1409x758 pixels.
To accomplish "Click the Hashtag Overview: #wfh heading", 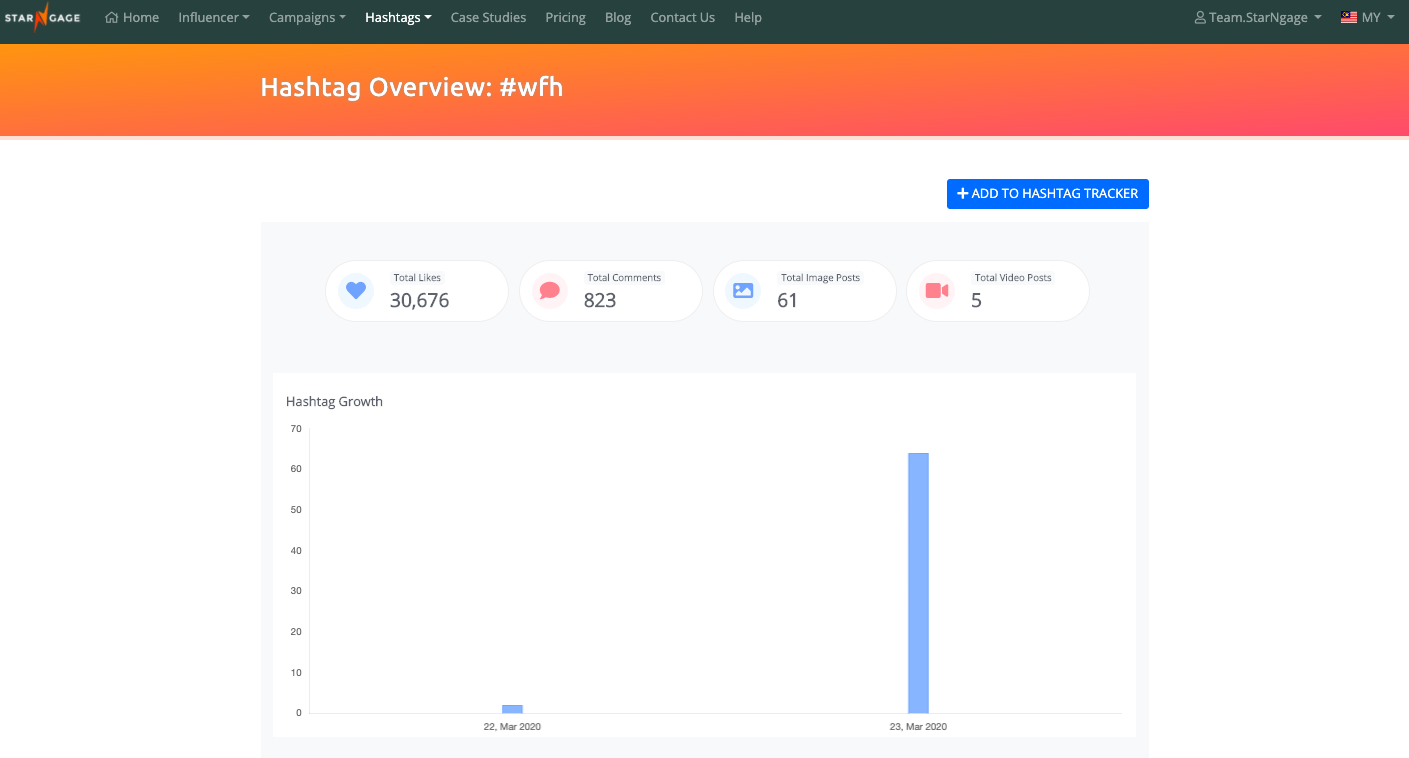I will tap(412, 87).
